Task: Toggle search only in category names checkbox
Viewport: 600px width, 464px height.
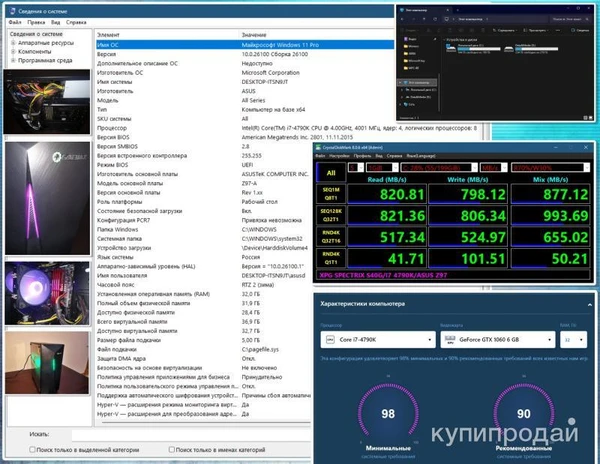Action: pos(173,450)
